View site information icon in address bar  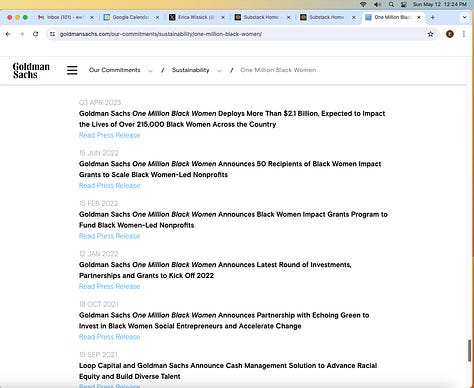coord(52,34)
